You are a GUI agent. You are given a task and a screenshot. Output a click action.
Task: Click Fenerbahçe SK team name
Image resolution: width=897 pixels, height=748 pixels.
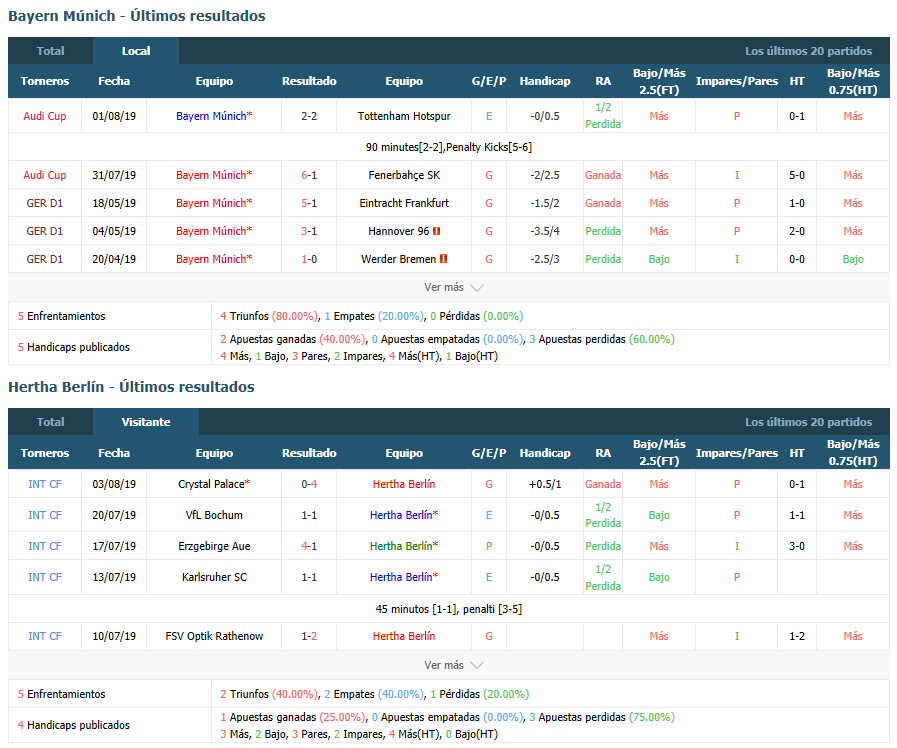point(404,175)
